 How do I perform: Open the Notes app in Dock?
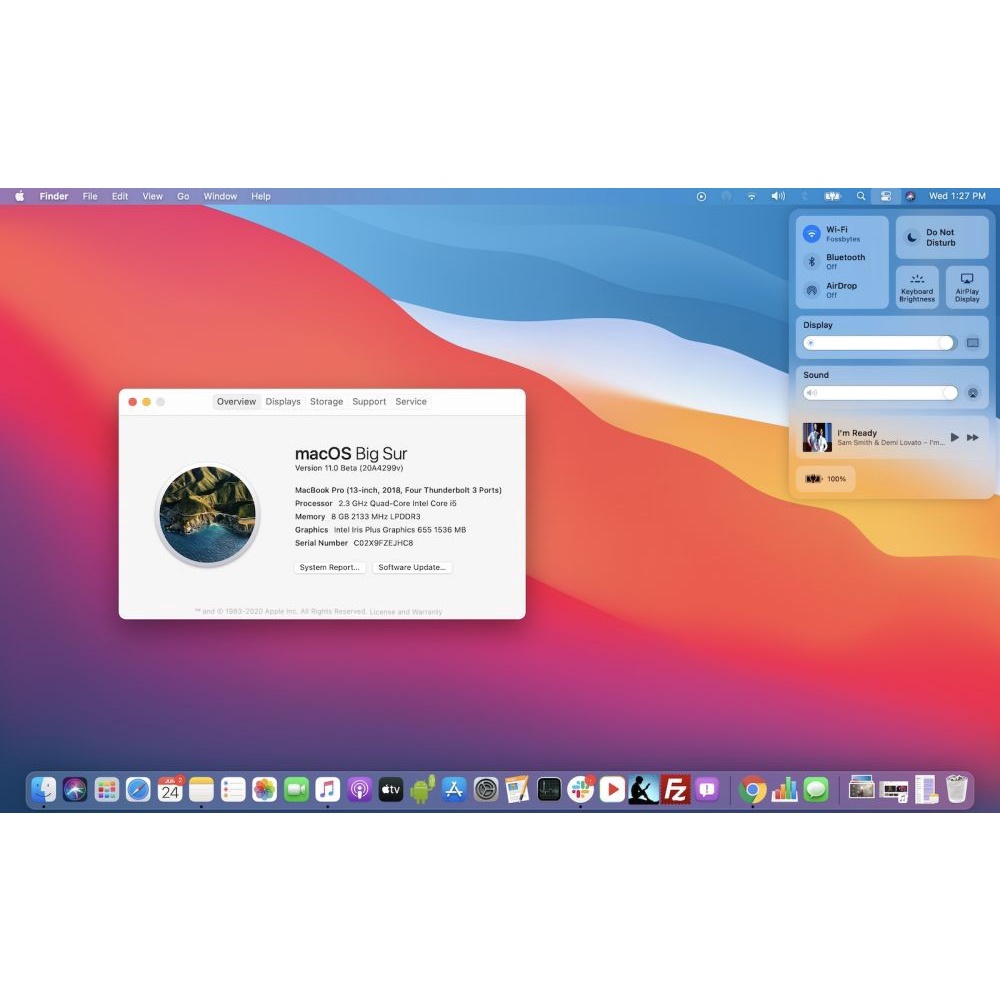[201, 790]
